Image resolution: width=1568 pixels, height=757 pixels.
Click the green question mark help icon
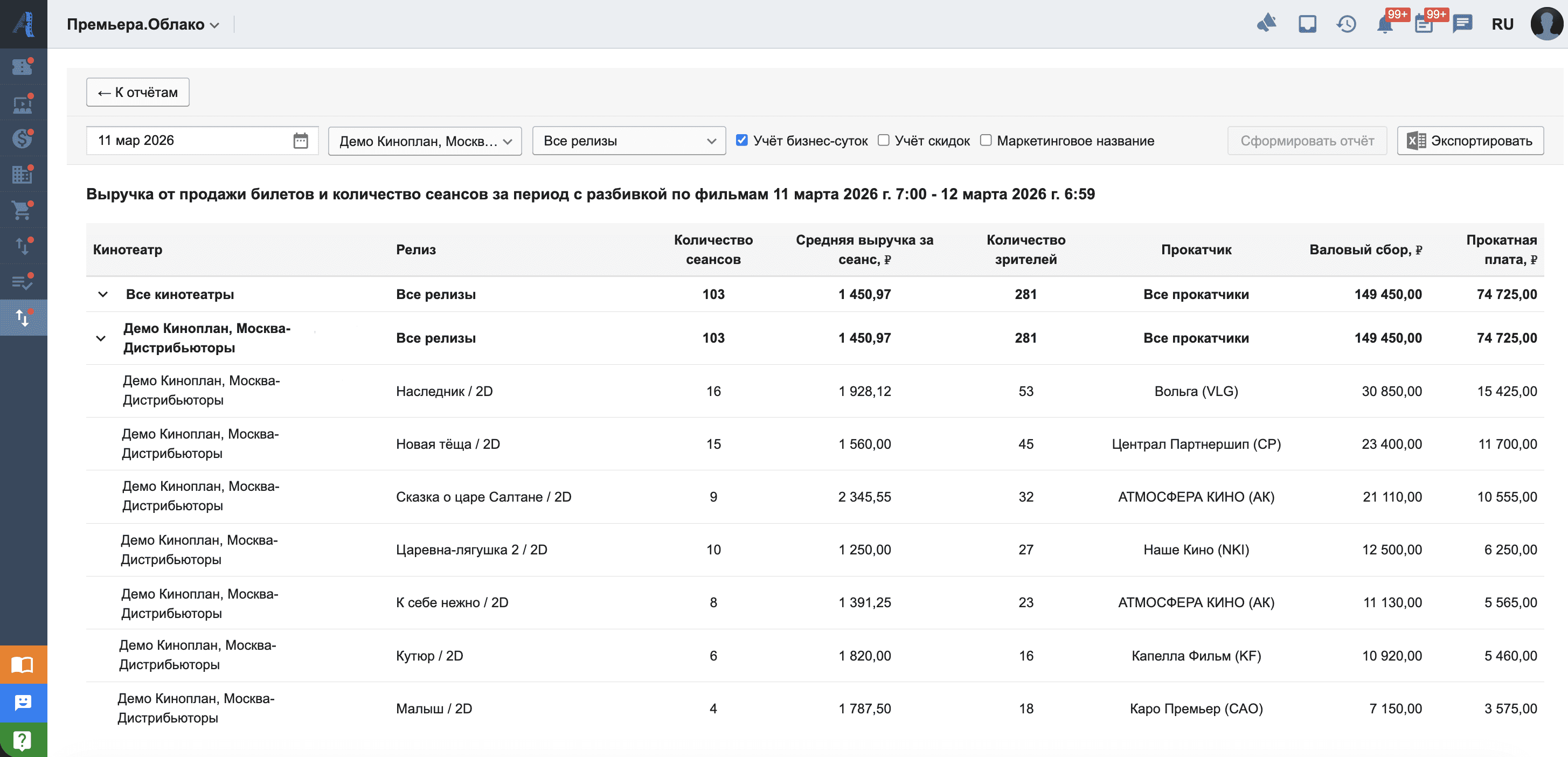pos(23,740)
